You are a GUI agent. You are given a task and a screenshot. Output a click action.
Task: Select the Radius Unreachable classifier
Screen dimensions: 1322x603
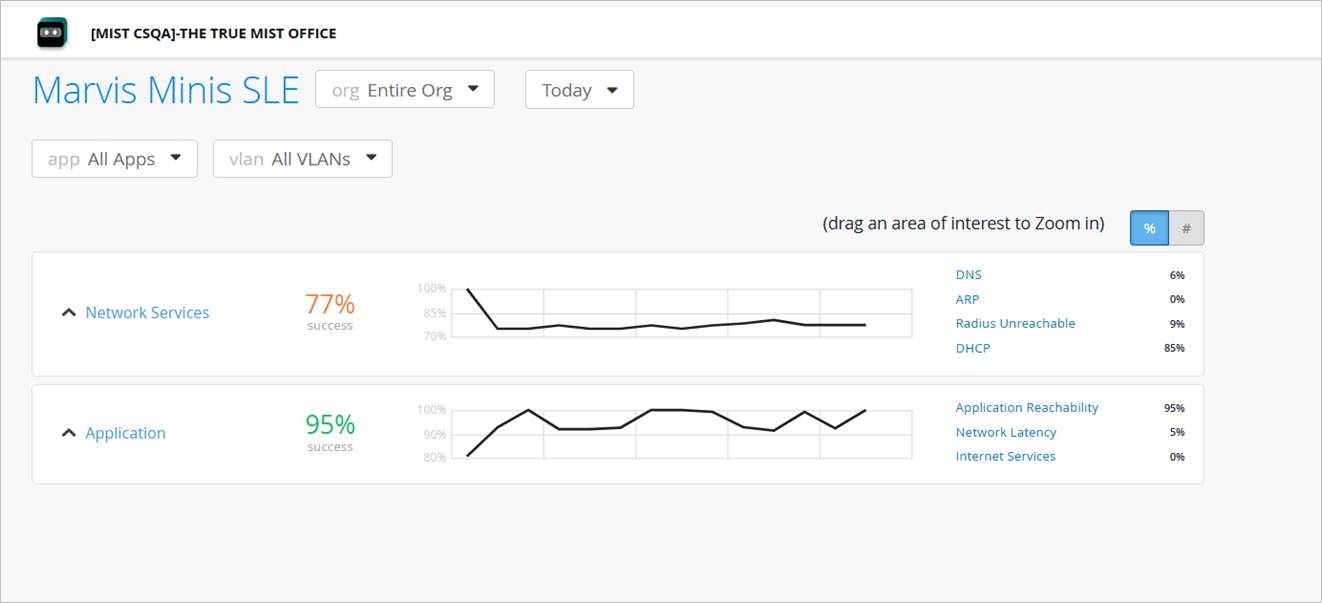click(1015, 324)
